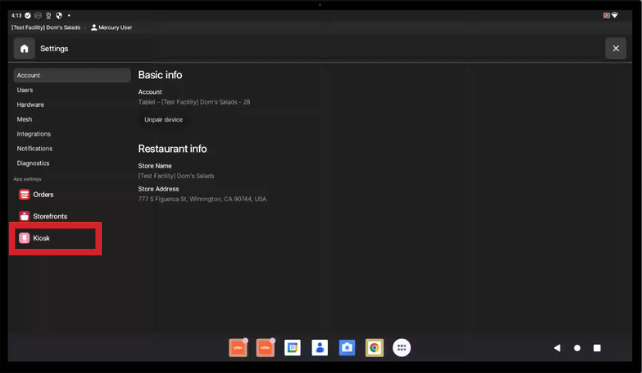This screenshot has height=373, width=642.
Task: Open the Camera app in the taskbar
Action: [347, 348]
